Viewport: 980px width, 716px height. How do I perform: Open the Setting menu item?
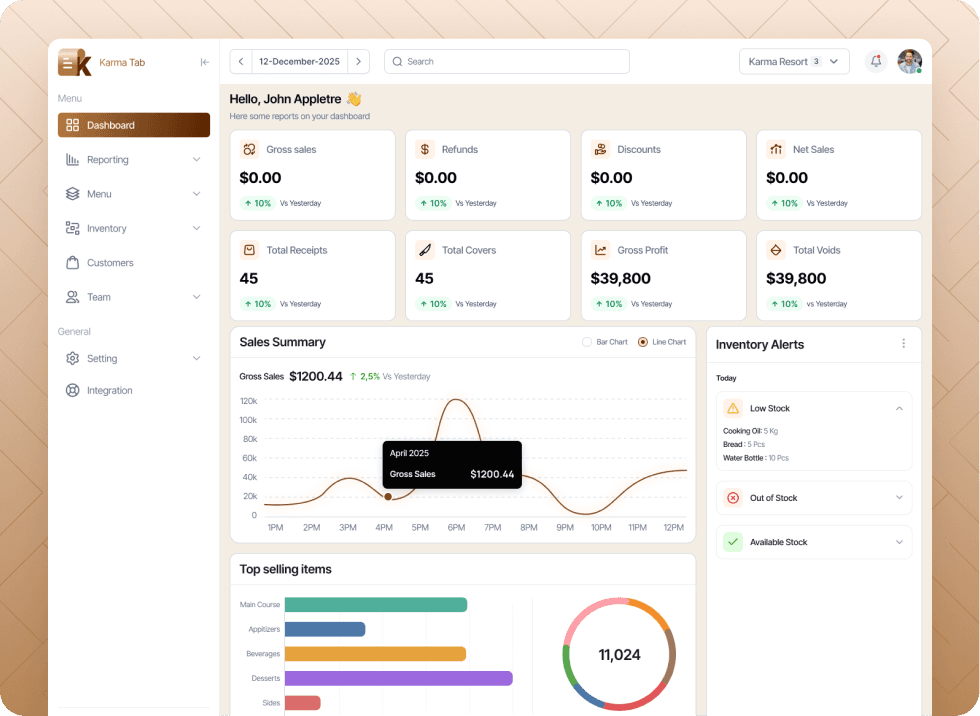tap(134, 358)
